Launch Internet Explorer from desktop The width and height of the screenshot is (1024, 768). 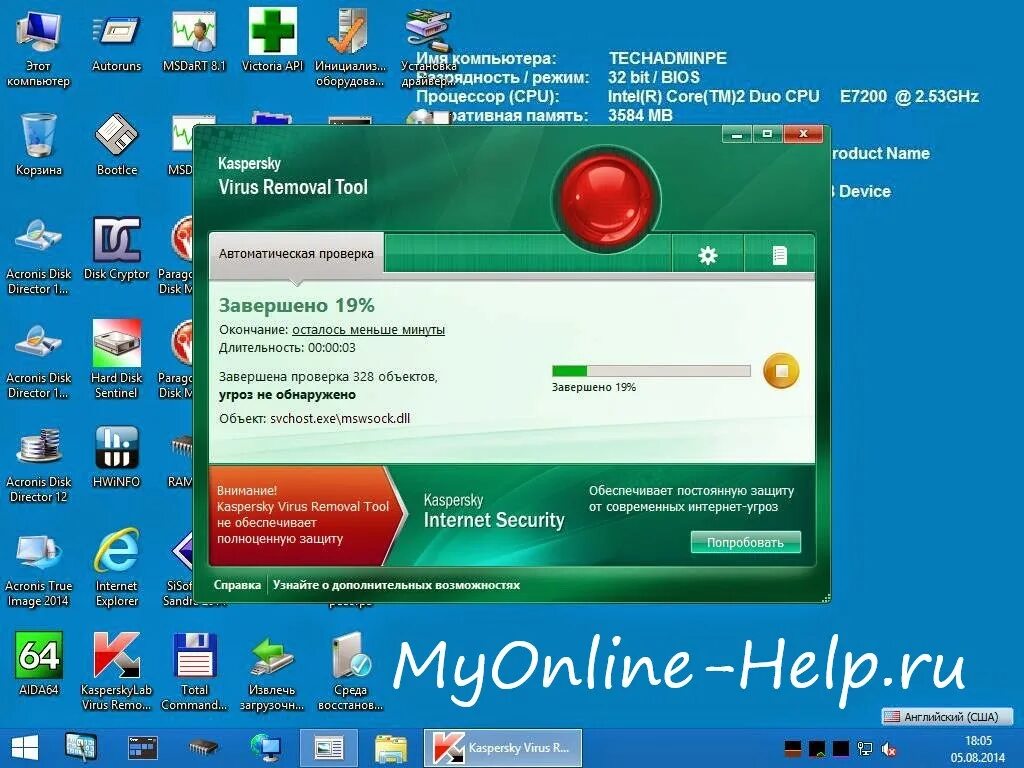point(116,568)
